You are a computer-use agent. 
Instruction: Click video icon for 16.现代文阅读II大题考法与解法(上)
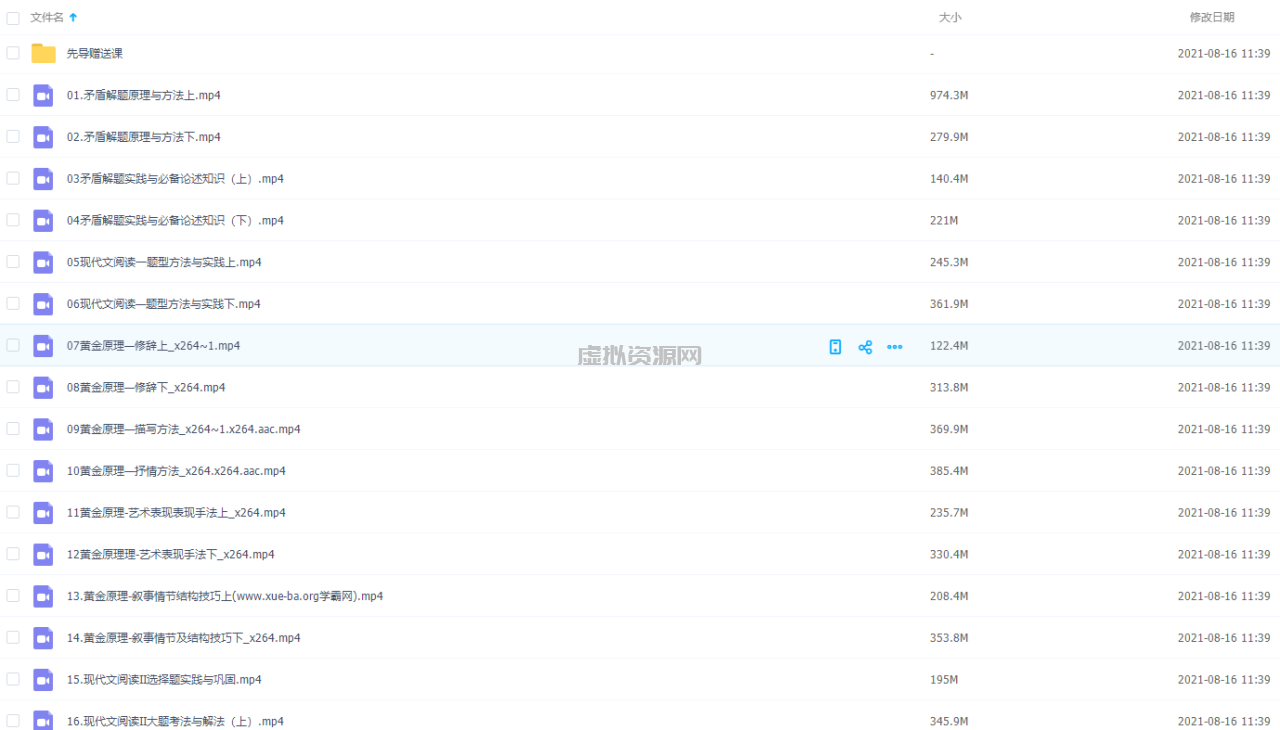pyautogui.click(x=43, y=720)
